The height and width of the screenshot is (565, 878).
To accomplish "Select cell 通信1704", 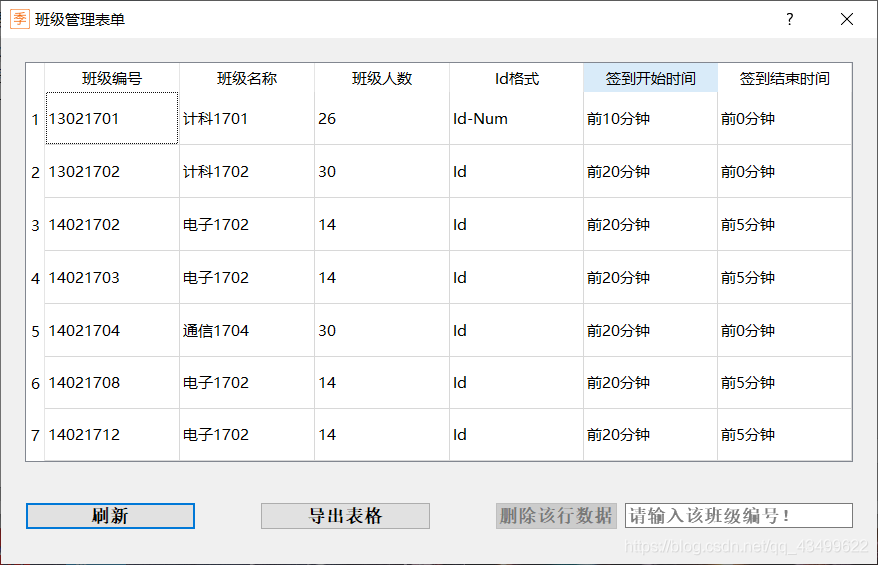I will (x=247, y=331).
